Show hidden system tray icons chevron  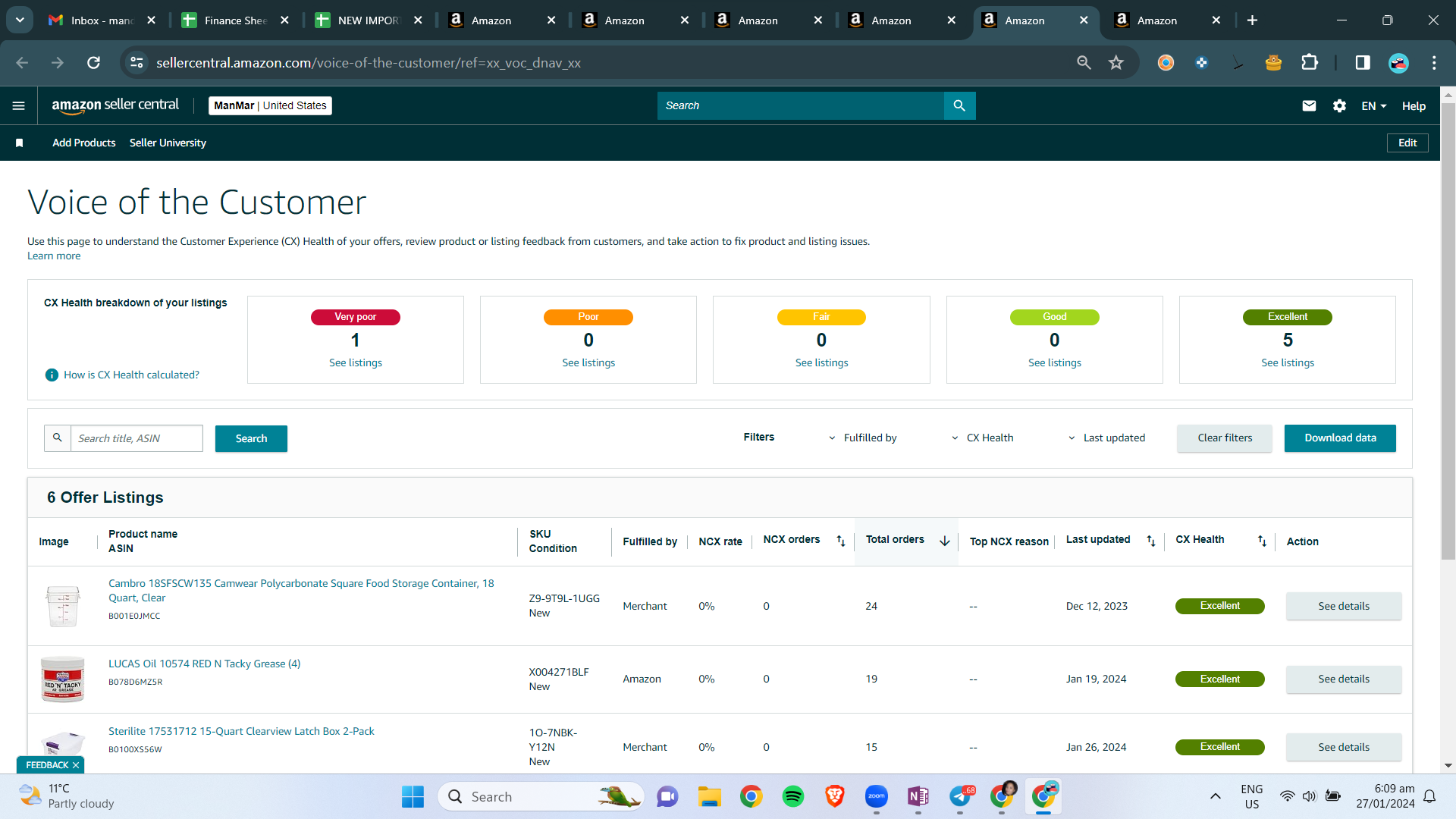click(x=1215, y=796)
